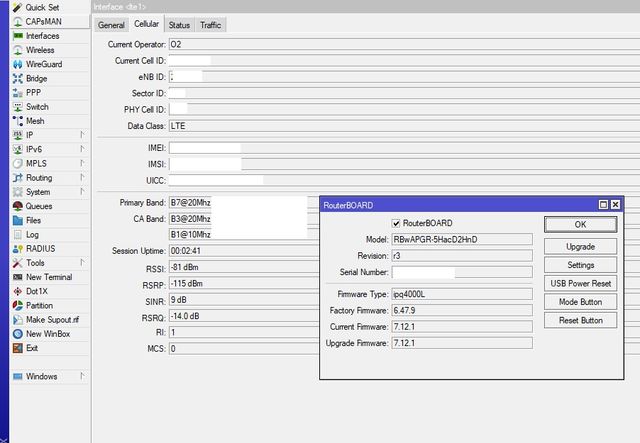Open the Mesh menu icon
The image size is (640, 443).
[18, 121]
